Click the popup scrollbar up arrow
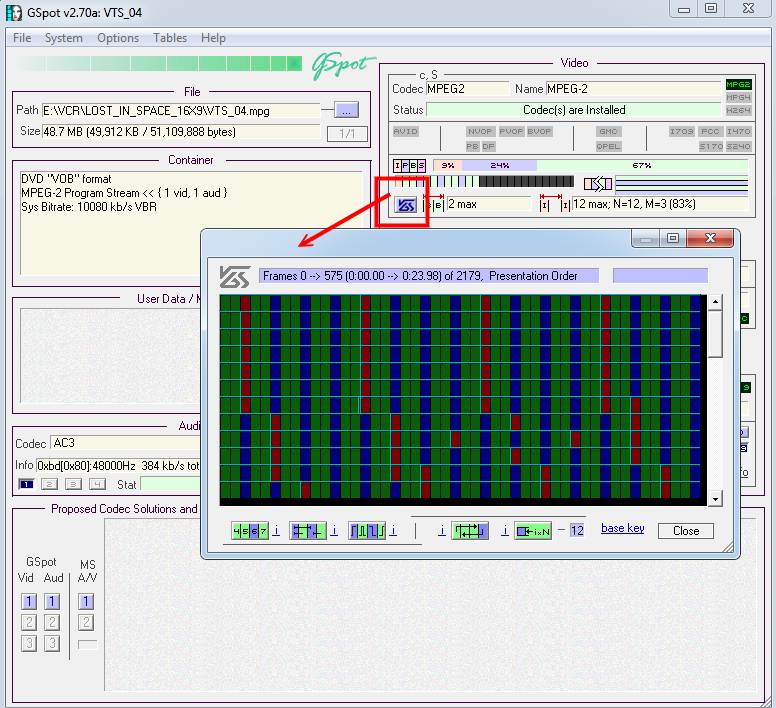The image size is (776, 708). pyautogui.click(x=715, y=302)
